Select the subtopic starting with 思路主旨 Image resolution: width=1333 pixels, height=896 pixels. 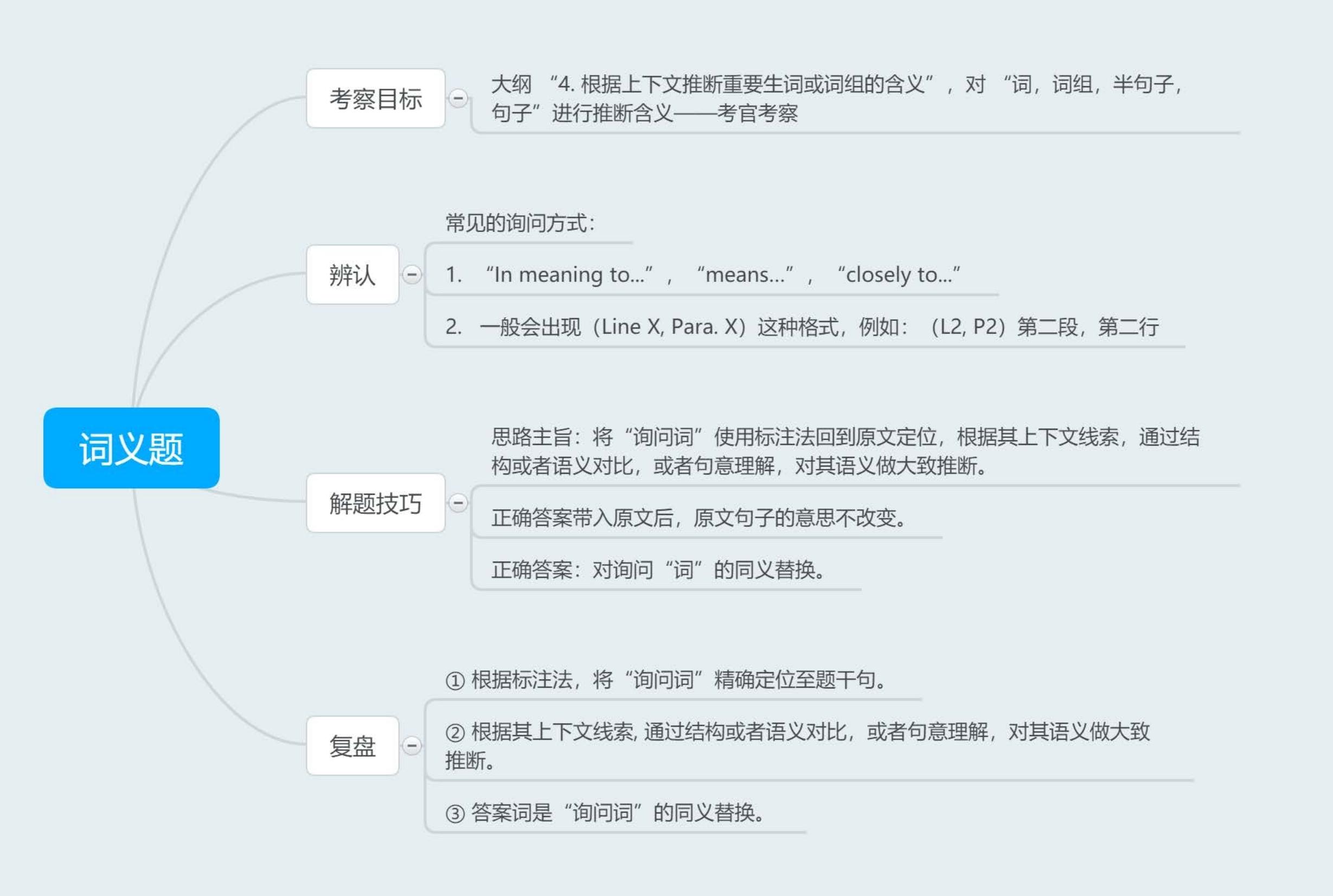pyautogui.click(x=845, y=452)
